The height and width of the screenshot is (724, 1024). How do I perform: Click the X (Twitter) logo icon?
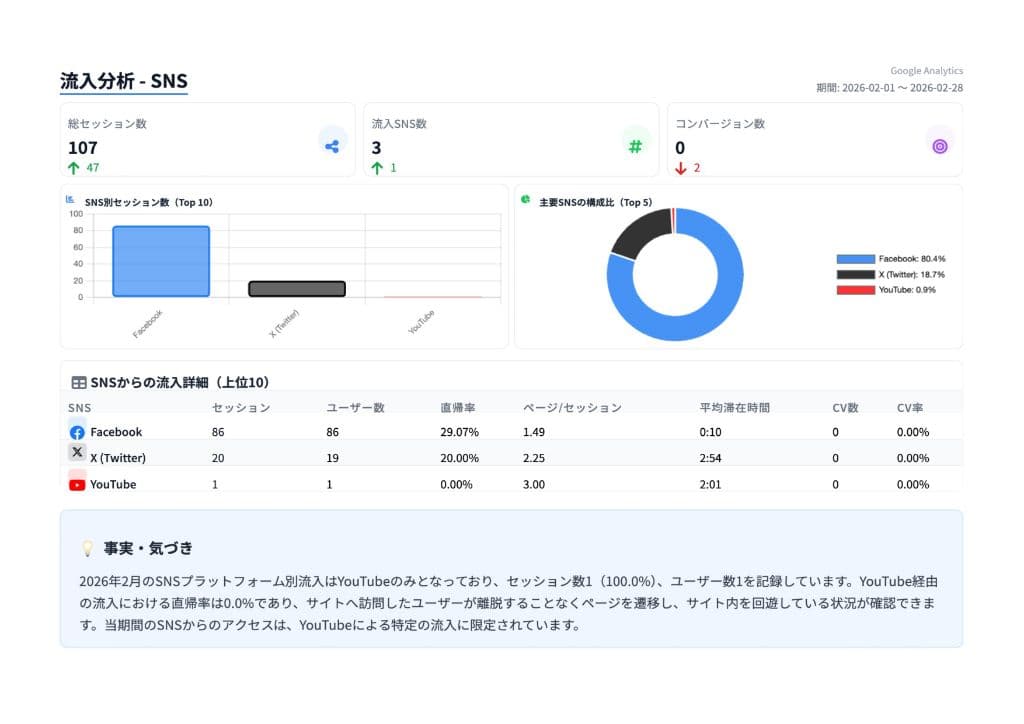[x=77, y=453]
